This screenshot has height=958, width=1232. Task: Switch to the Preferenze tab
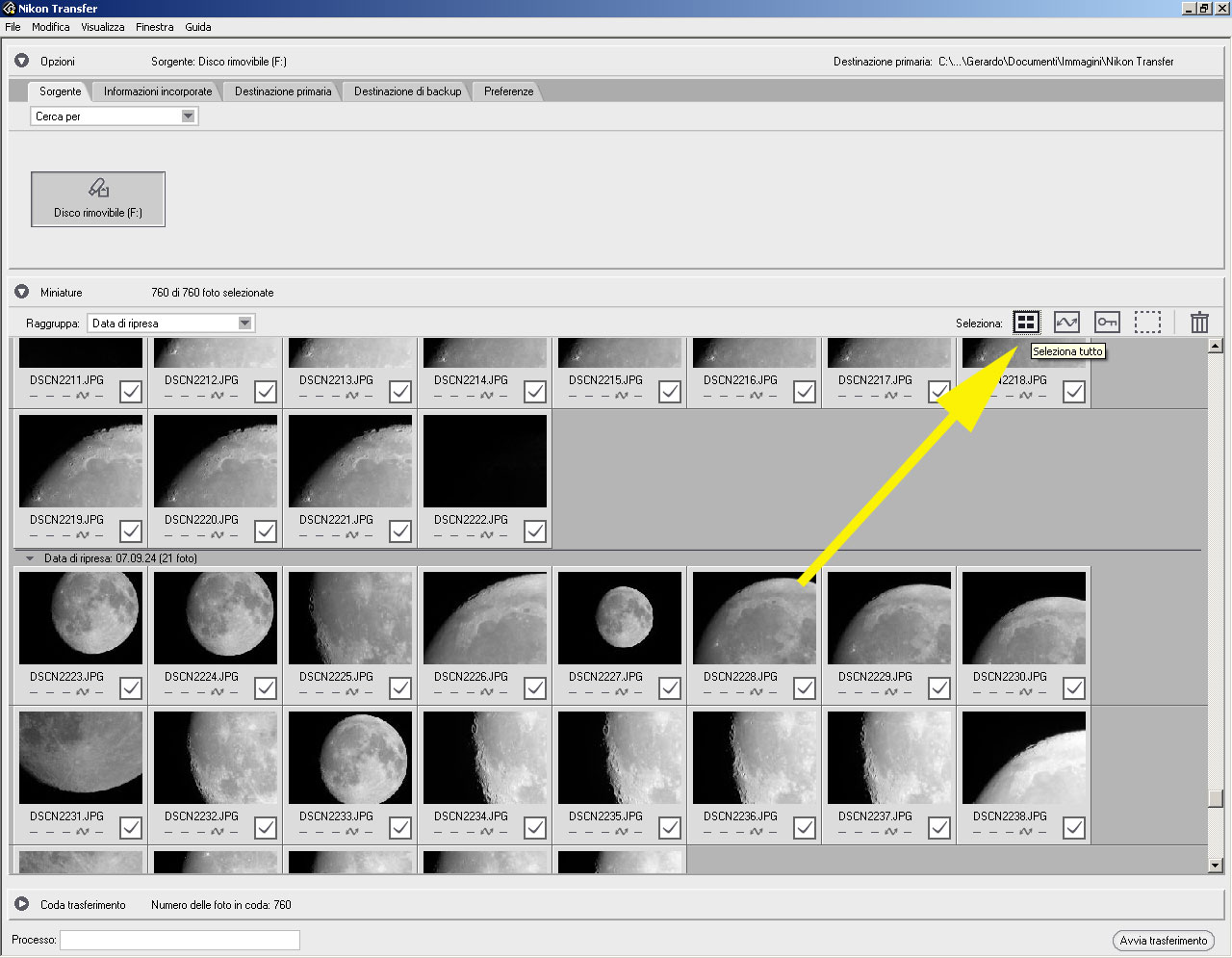(x=508, y=91)
